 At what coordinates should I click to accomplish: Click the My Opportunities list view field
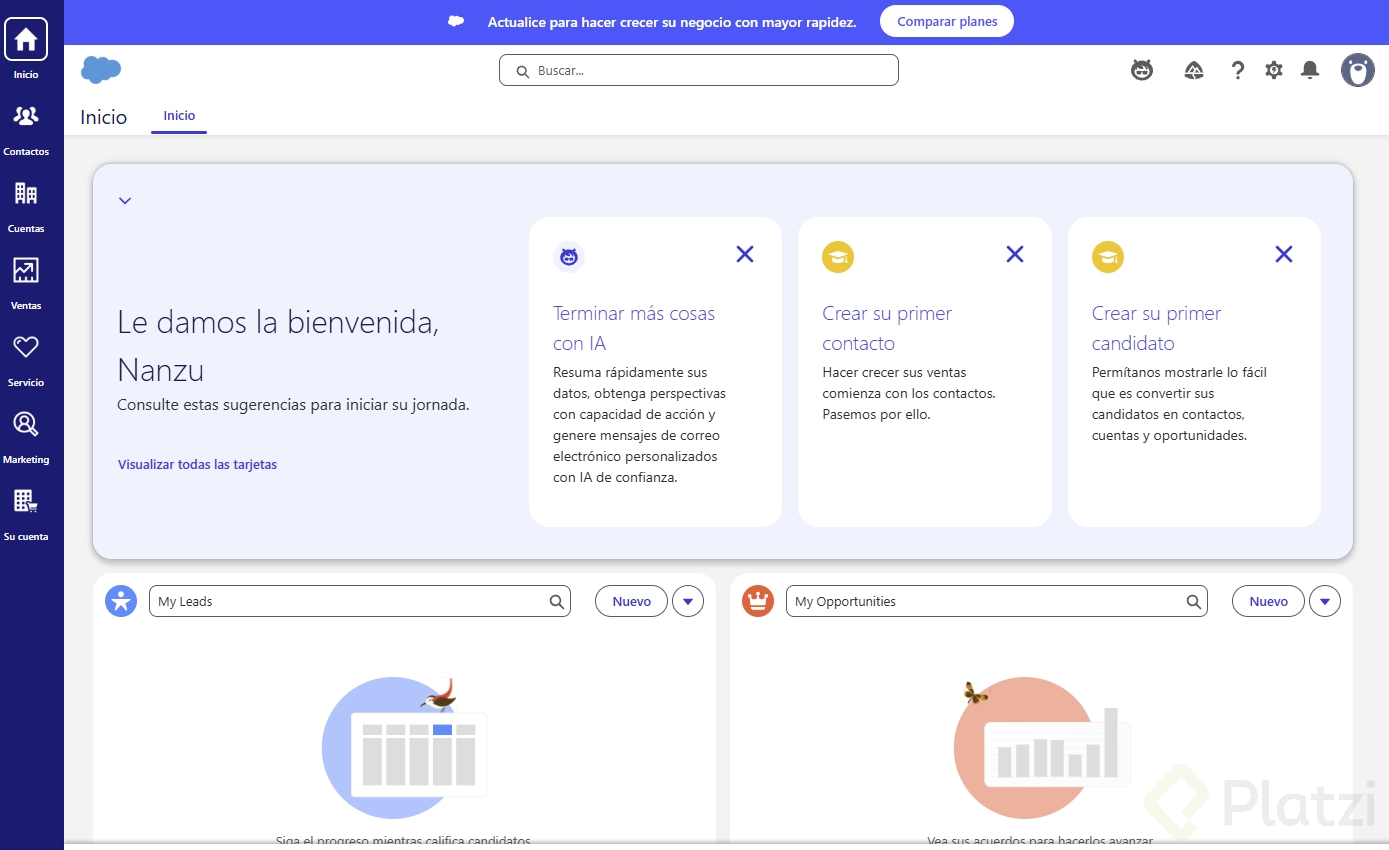pos(997,601)
